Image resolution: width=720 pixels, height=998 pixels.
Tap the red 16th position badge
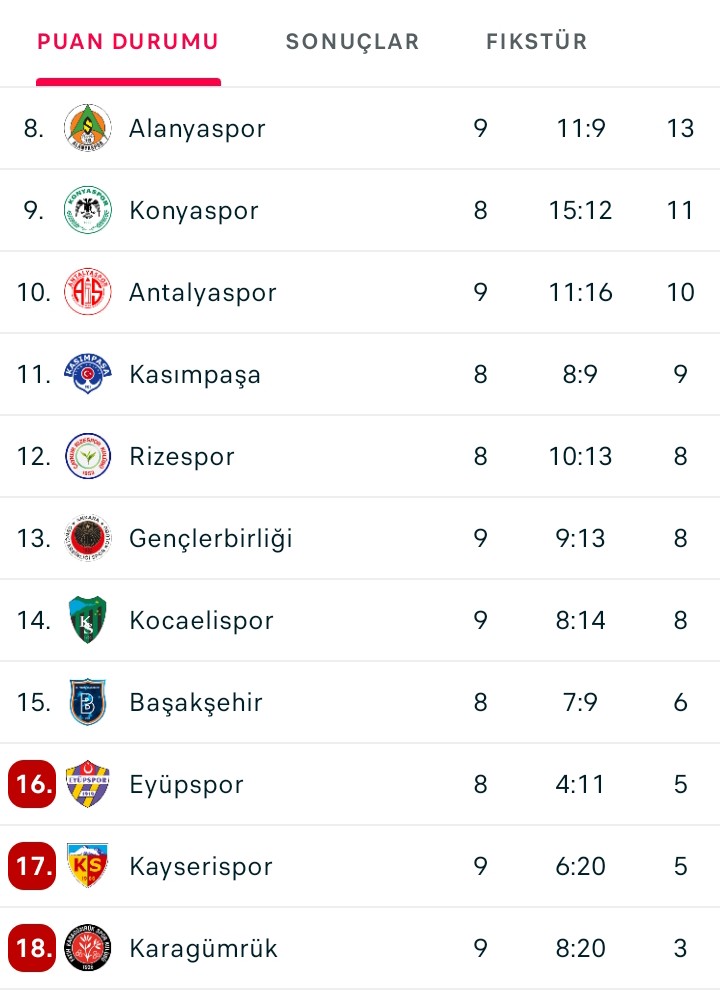pyautogui.click(x=32, y=784)
